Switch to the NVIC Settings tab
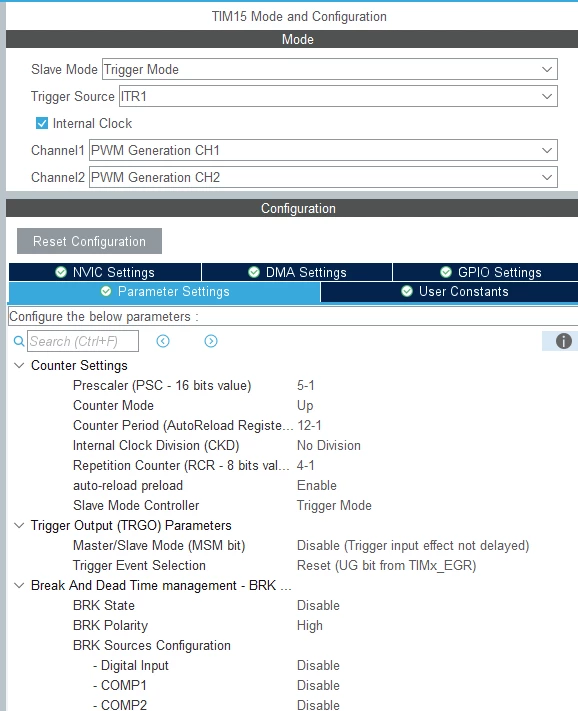 coord(105,272)
